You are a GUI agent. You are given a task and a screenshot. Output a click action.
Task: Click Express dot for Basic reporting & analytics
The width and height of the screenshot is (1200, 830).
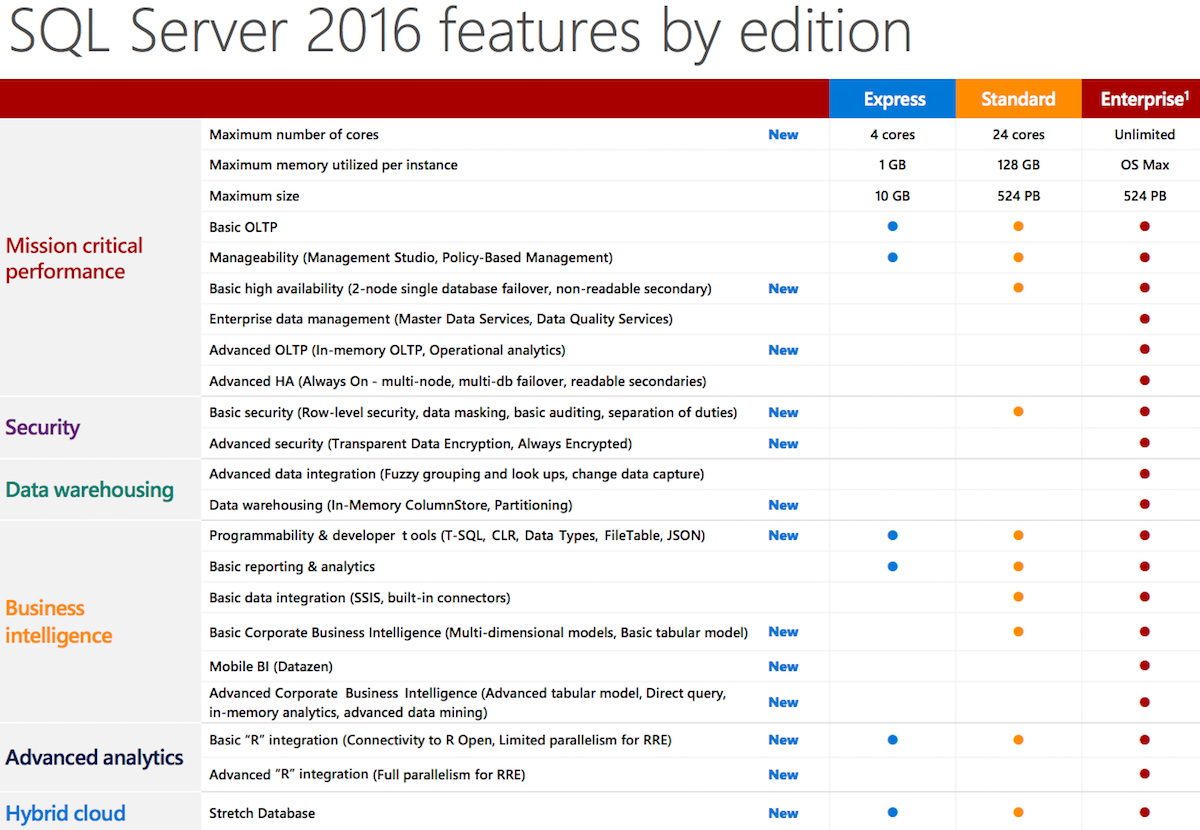coord(893,566)
